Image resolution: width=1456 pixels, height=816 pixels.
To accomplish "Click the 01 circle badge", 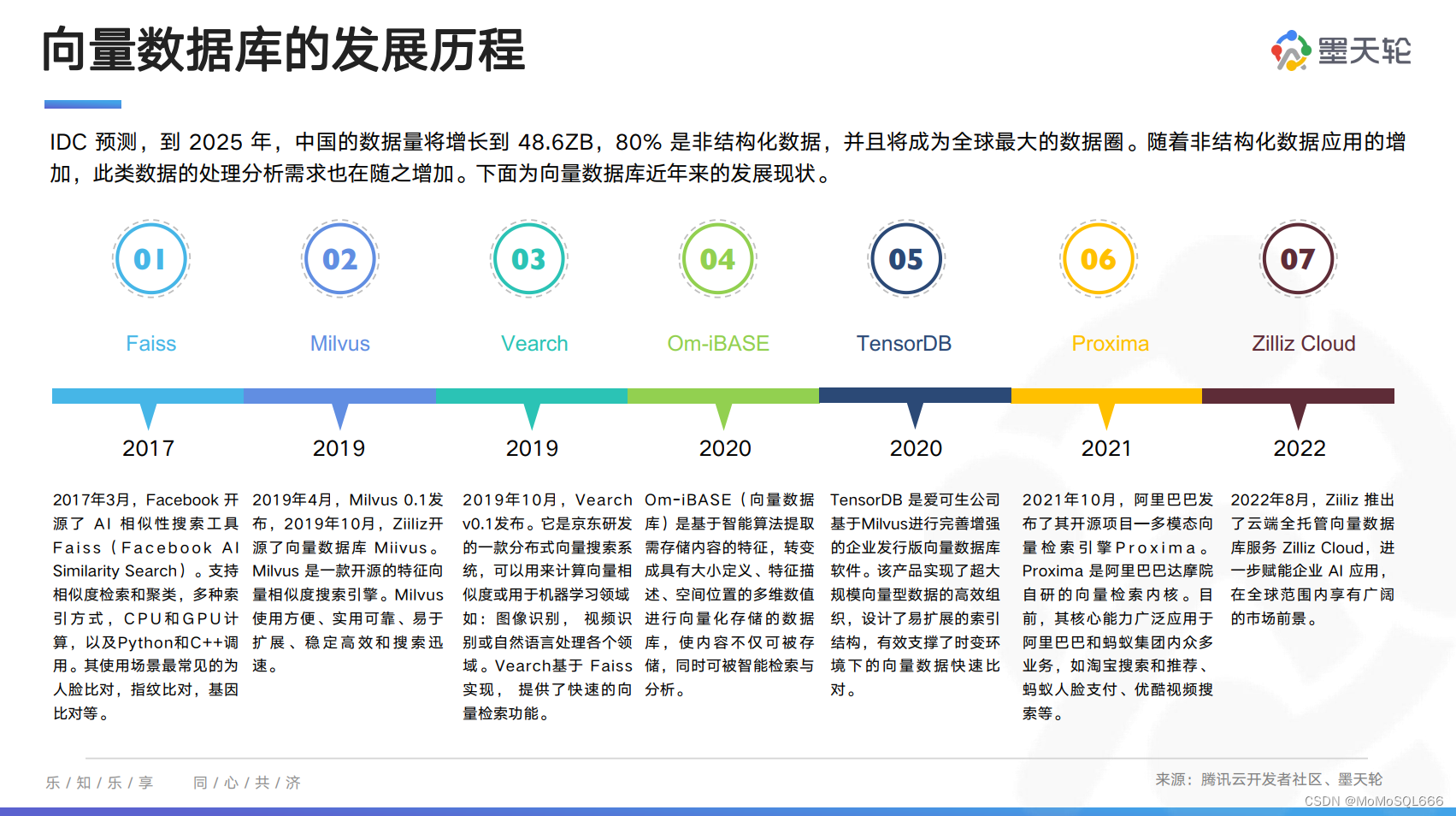I will (x=150, y=258).
